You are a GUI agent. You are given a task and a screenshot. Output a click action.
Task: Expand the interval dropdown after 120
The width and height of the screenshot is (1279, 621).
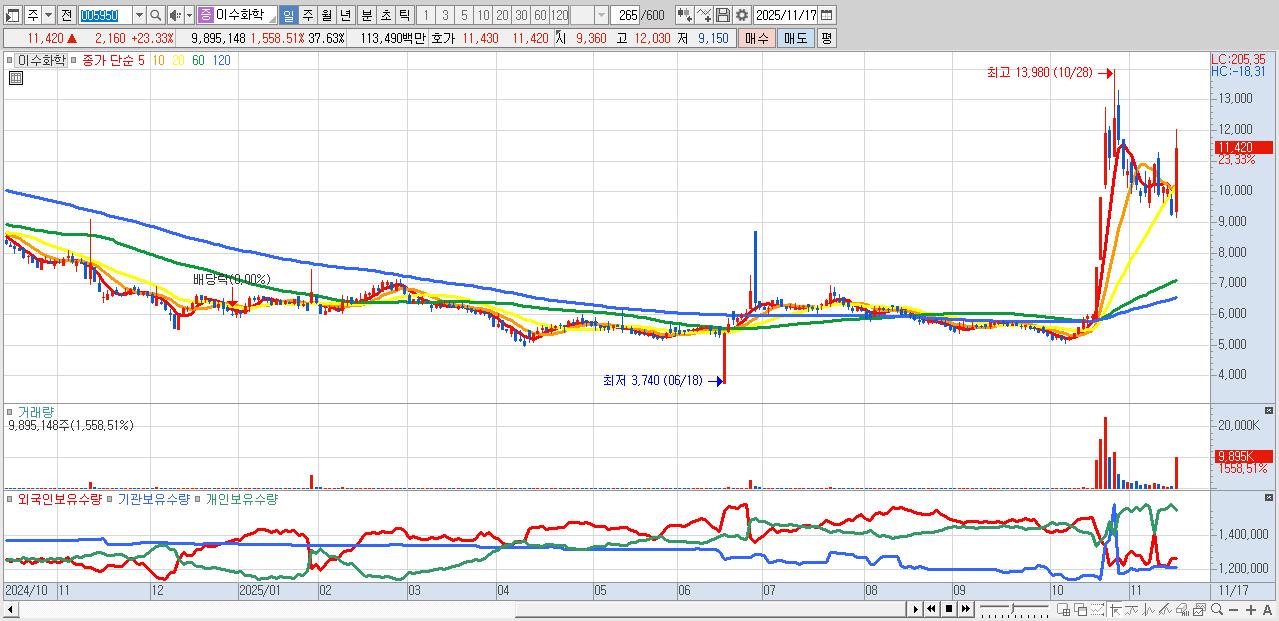tap(601, 15)
